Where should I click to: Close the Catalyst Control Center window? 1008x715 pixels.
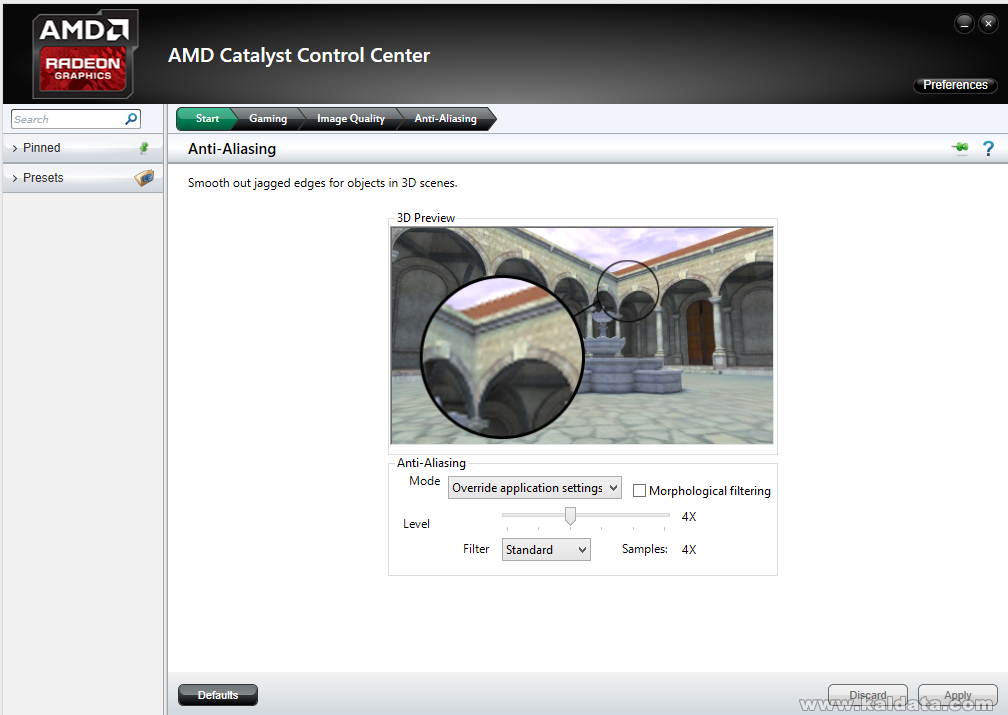pos(988,24)
